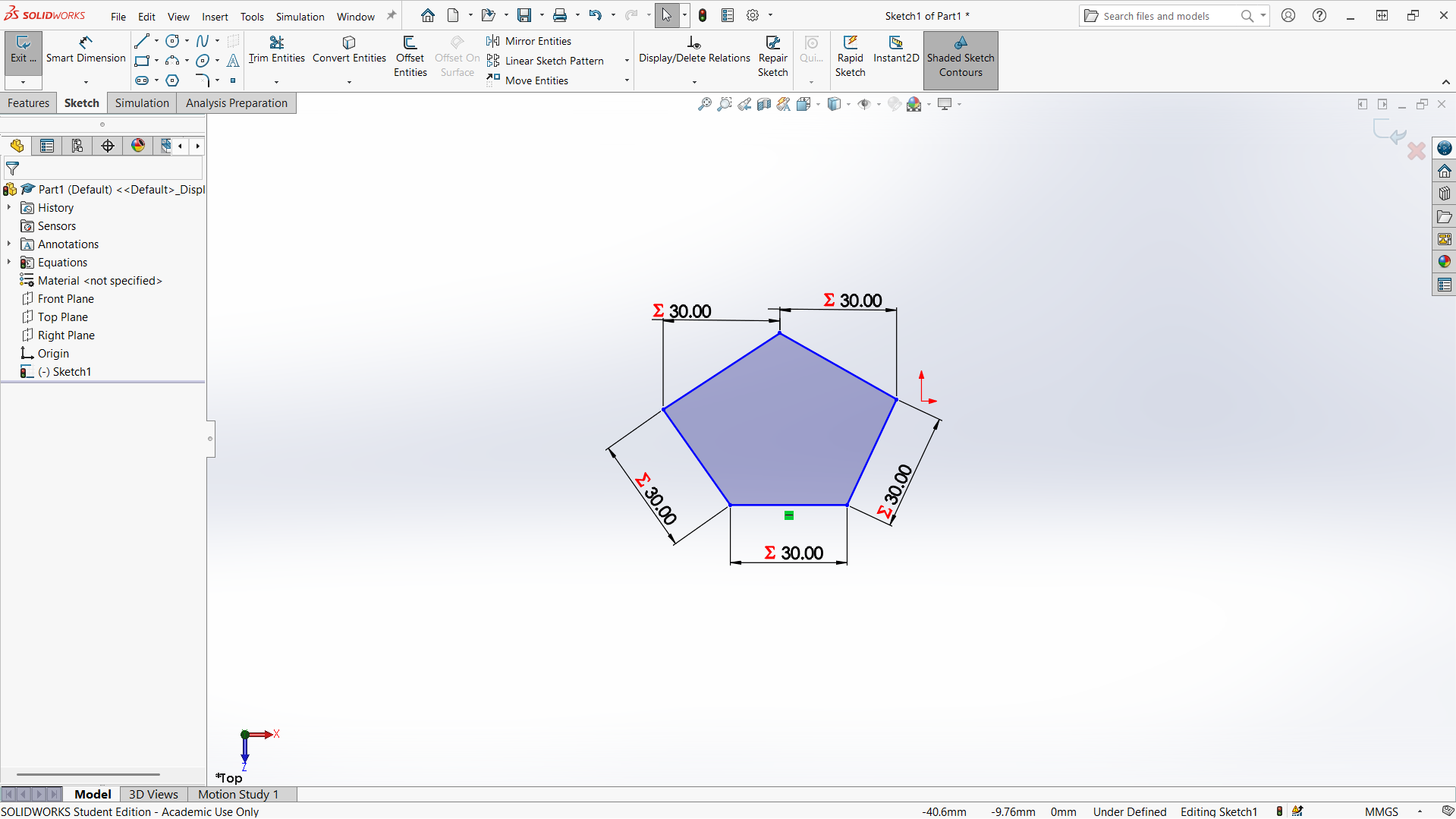Viewport: 1456px width, 819px height.
Task: Expand the History tree node
Action: pyautogui.click(x=9, y=207)
